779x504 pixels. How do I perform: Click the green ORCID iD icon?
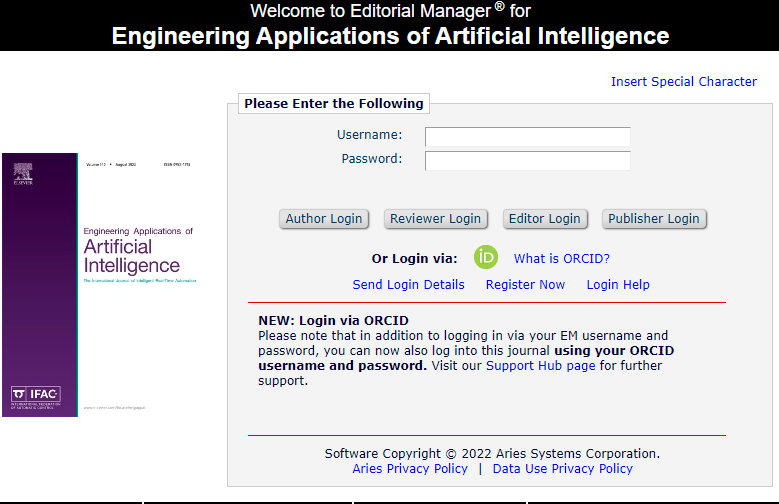click(x=486, y=257)
